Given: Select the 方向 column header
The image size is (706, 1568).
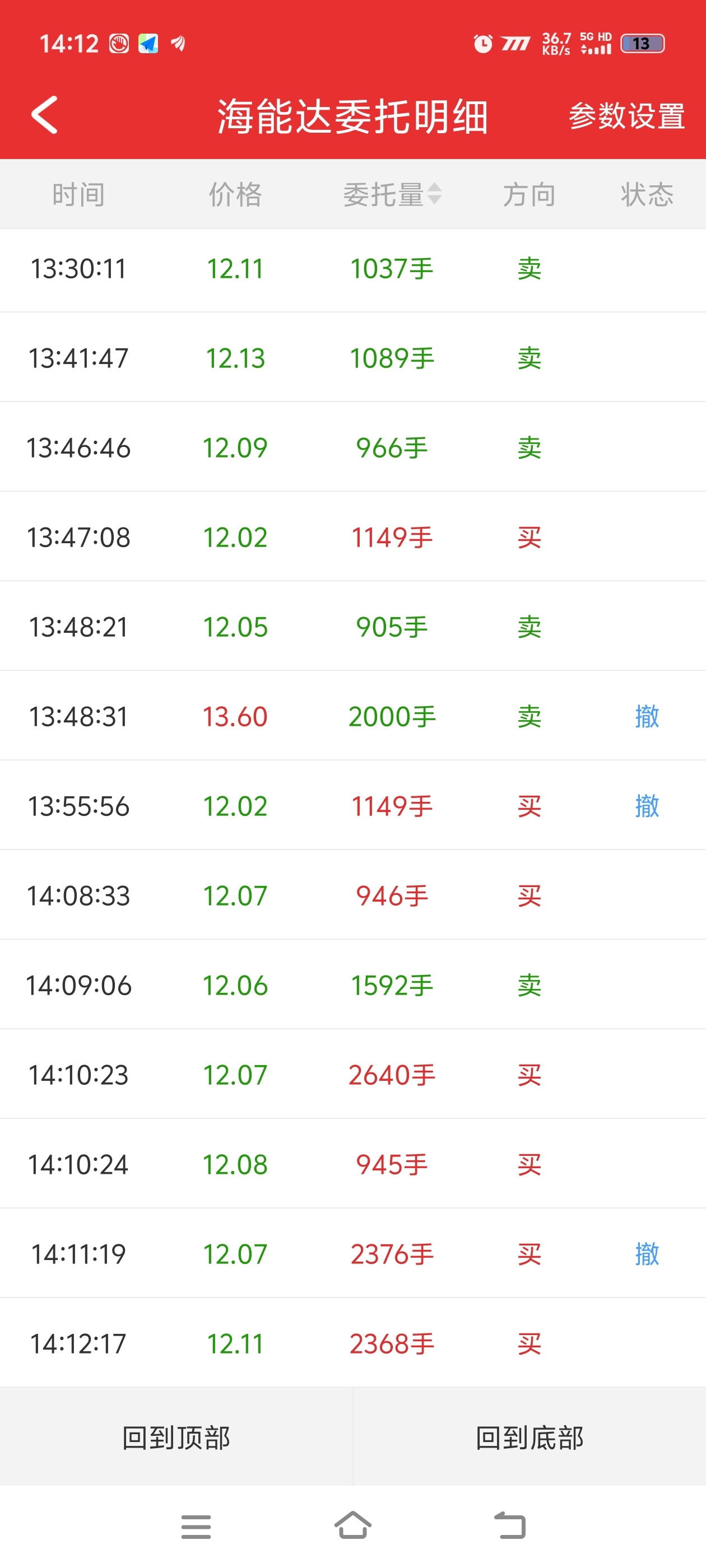Looking at the screenshot, I should coord(529,195).
